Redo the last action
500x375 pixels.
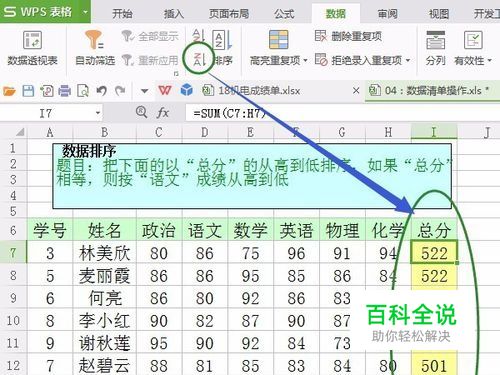[x=120, y=90]
